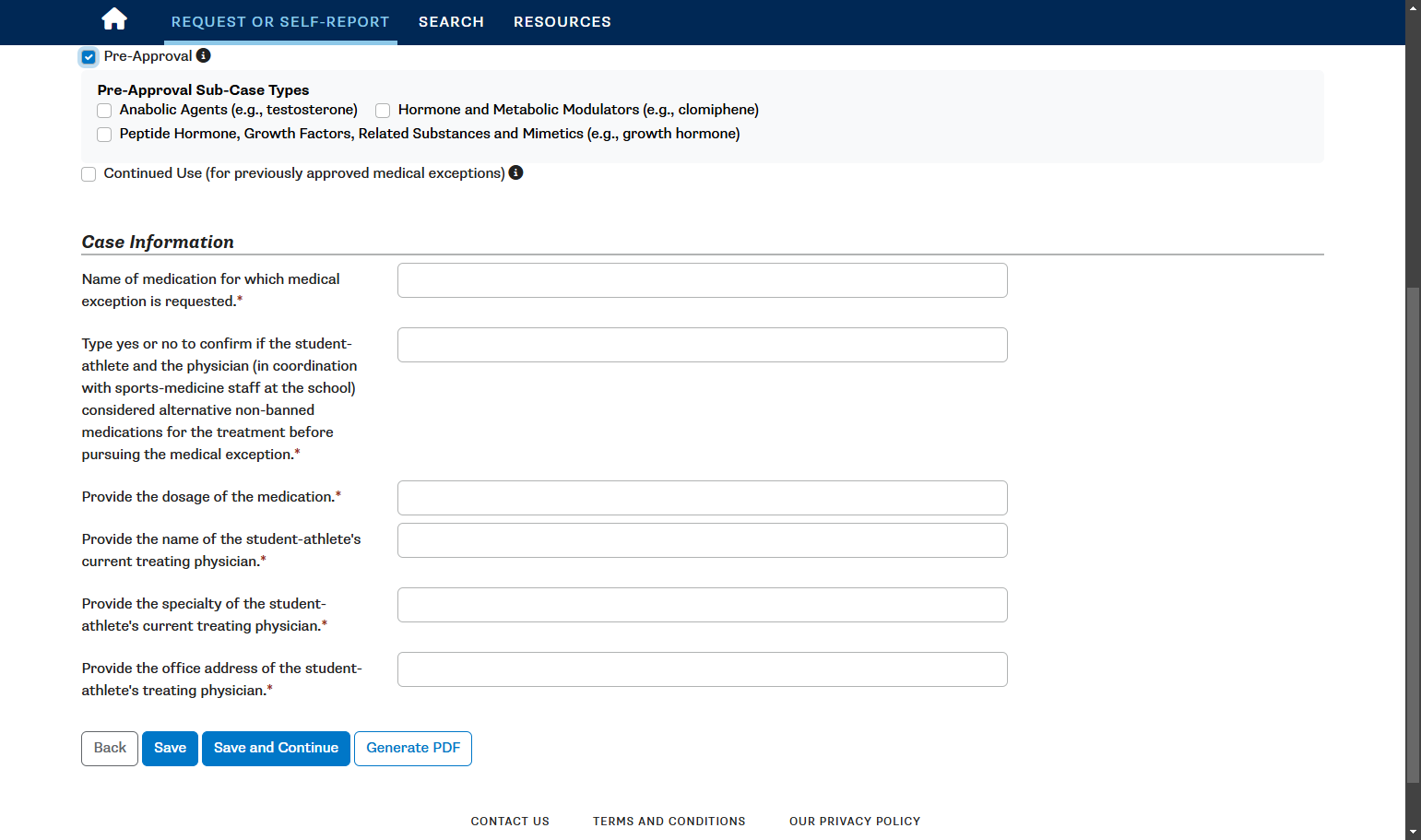Screen dimensions: 1421x840
Task: Click the Back button
Action: pyautogui.click(x=110, y=749)
